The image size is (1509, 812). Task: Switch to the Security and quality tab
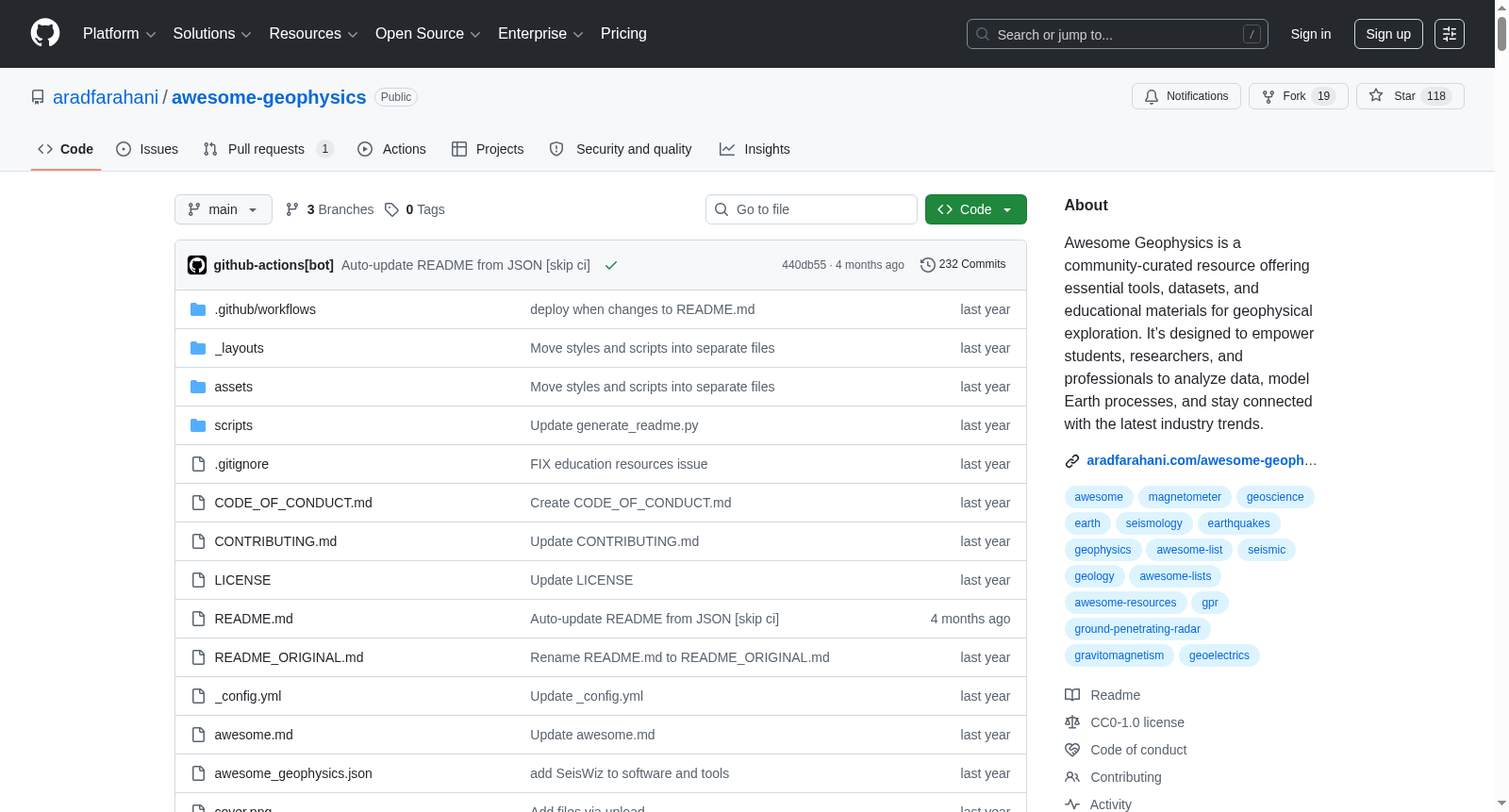[621, 149]
